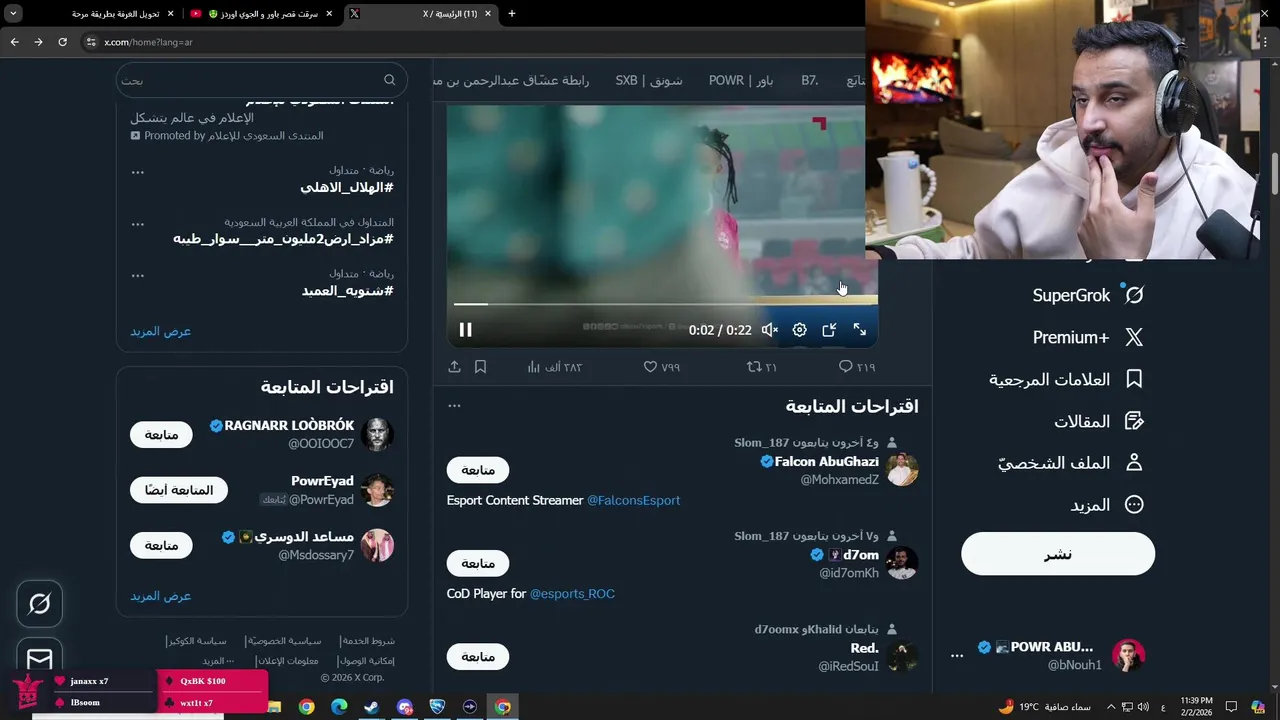The image size is (1280, 720).
Task: Open trend #الهلال_الاهلى
Action: point(347,187)
